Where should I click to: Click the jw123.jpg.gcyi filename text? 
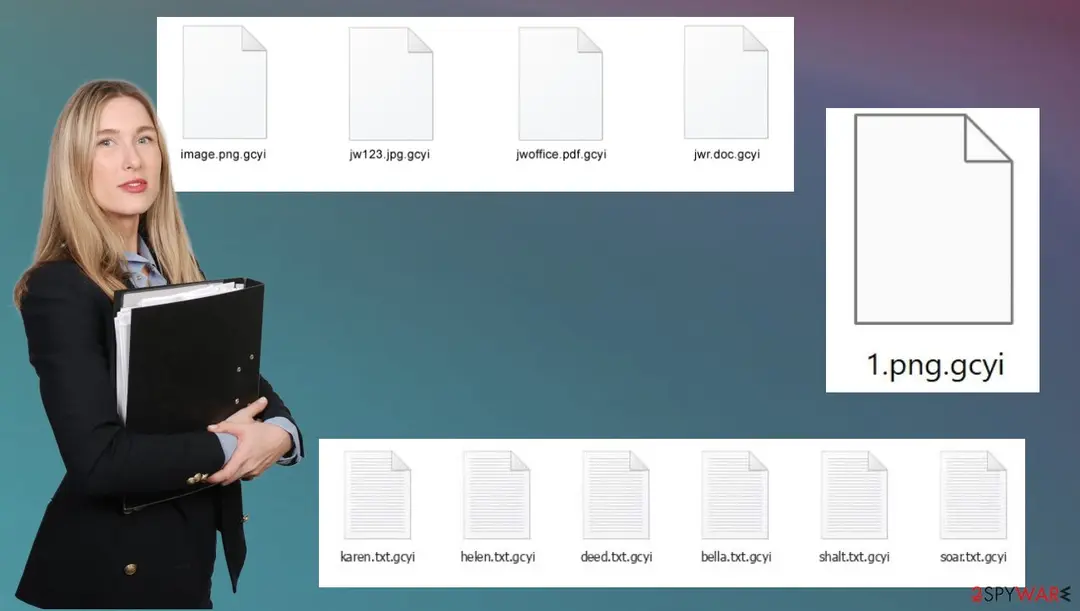click(x=389, y=154)
